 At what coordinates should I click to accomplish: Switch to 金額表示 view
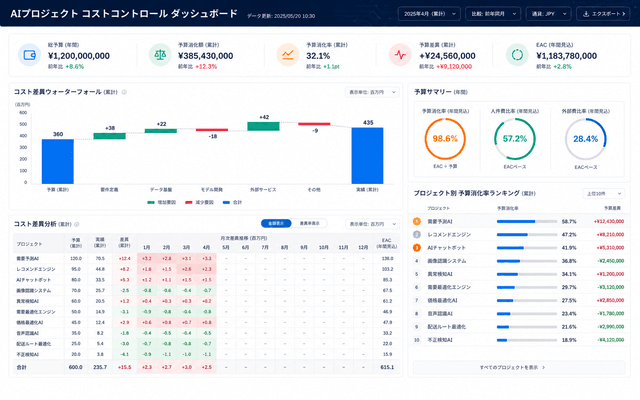(x=276, y=223)
